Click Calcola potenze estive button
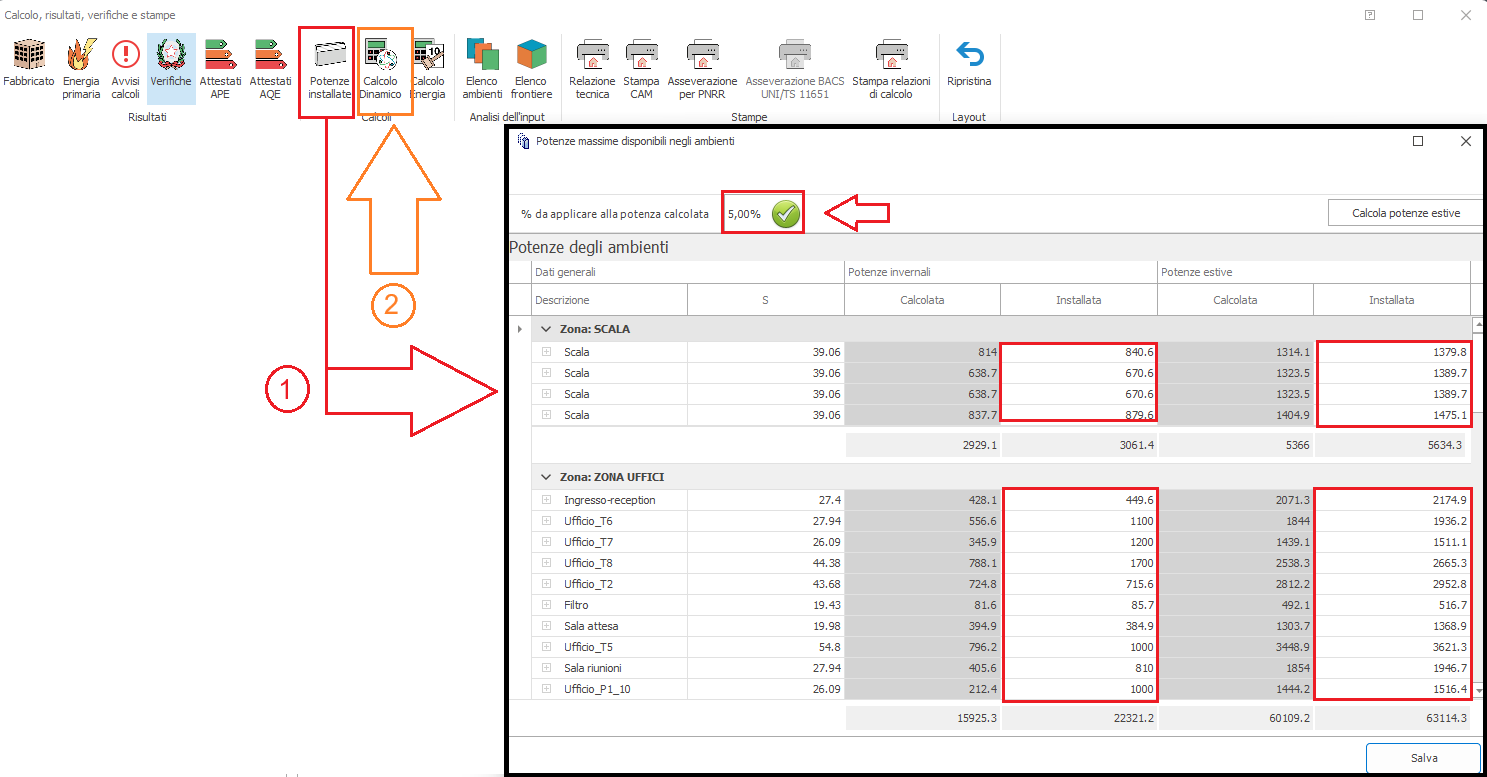This screenshot has width=1487, height=777. click(x=1405, y=213)
